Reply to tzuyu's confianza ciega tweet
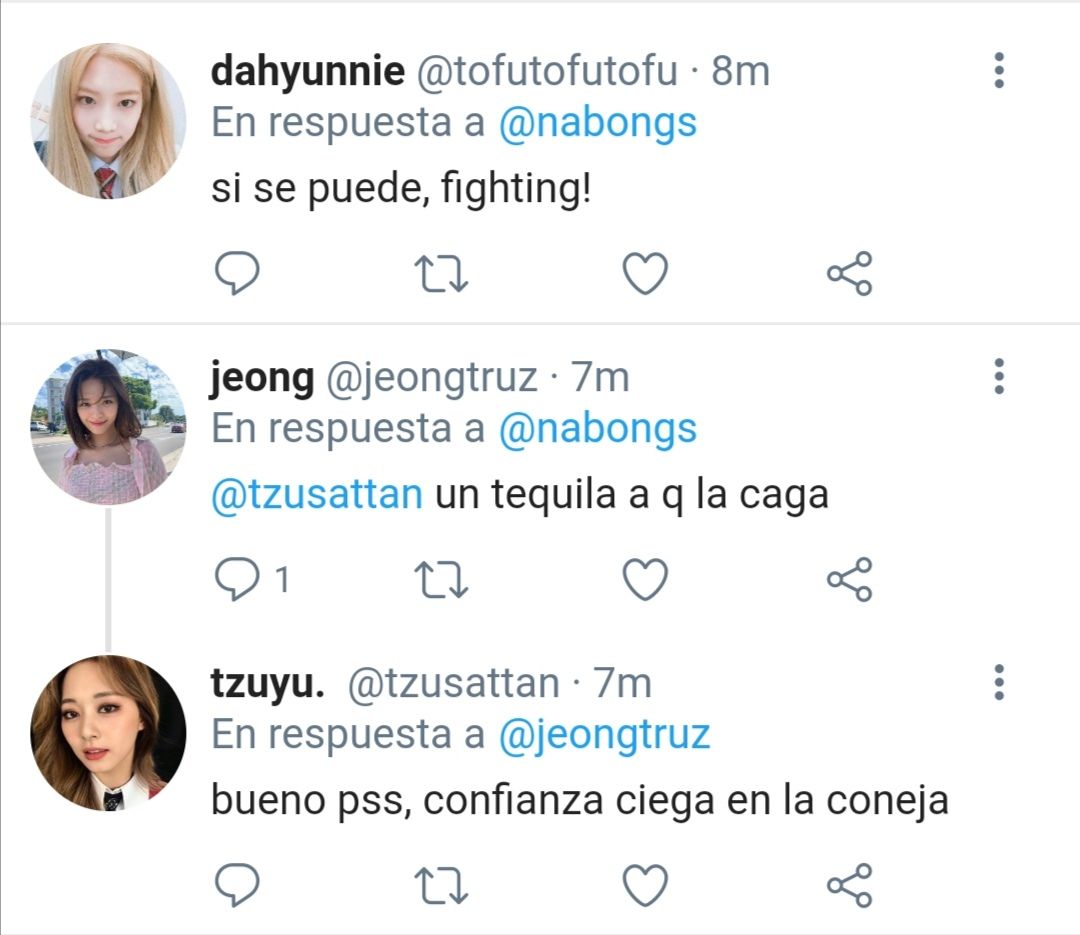Screen dimensions: 1080x935 point(237,885)
